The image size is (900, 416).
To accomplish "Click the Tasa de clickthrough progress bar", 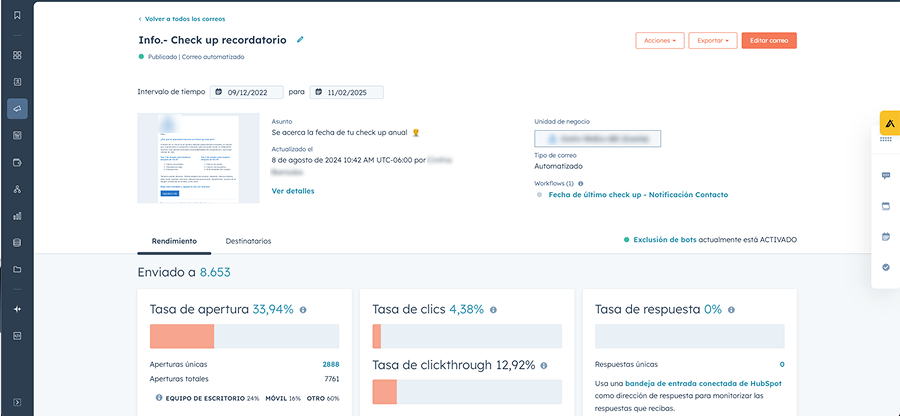I will (467, 392).
